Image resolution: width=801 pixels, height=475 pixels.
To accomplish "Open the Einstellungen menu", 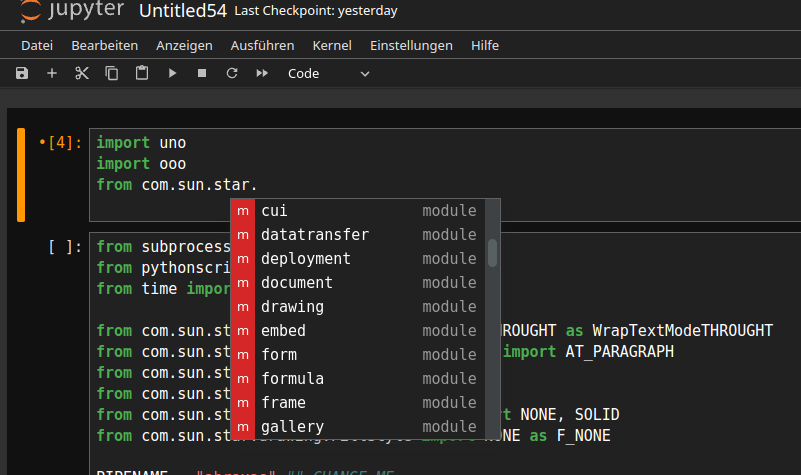I will pyautogui.click(x=411, y=45).
